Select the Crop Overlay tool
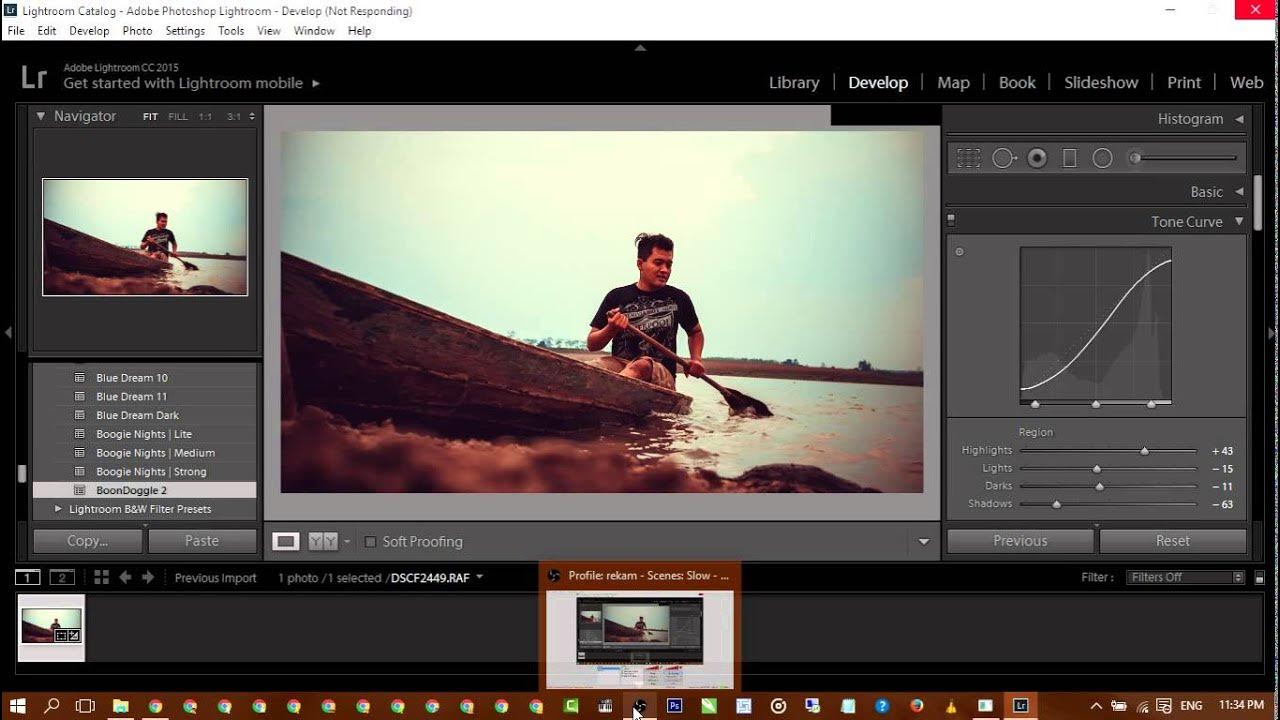The image size is (1280, 720). (968, 158)
